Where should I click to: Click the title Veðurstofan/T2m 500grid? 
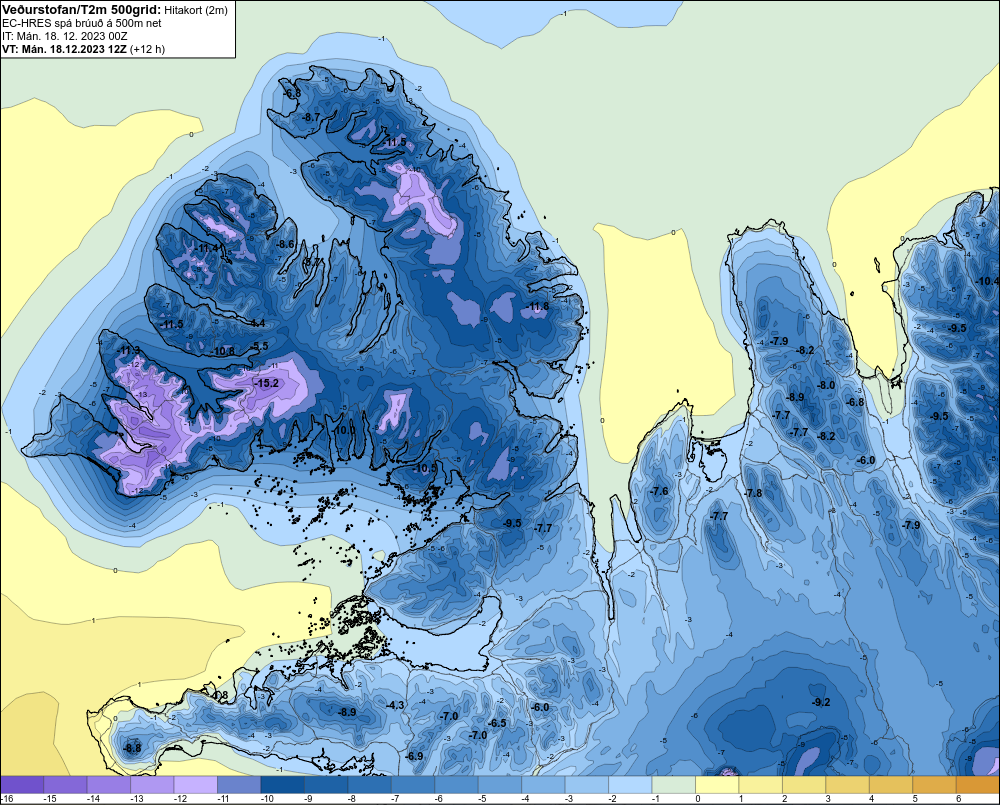82,10
